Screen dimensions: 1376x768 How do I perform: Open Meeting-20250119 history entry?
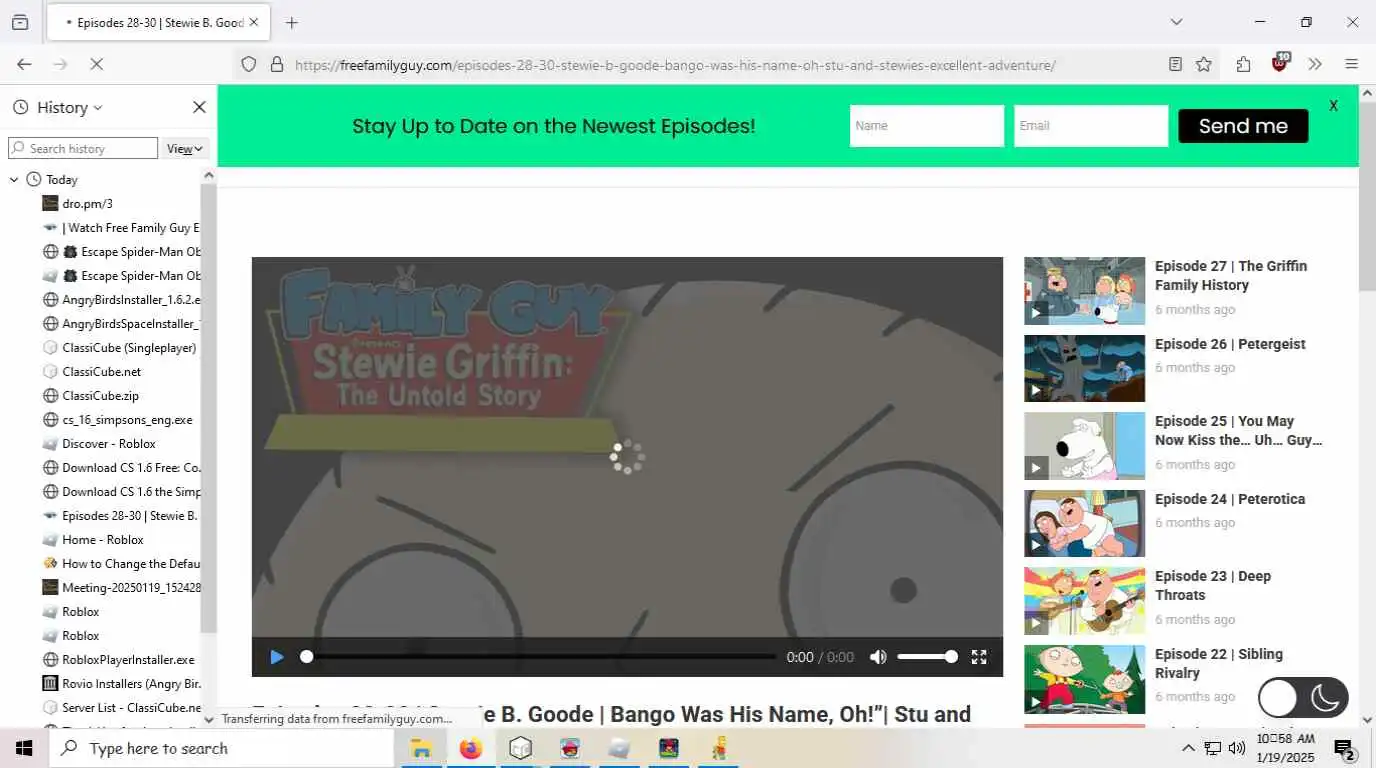point(120,588)
